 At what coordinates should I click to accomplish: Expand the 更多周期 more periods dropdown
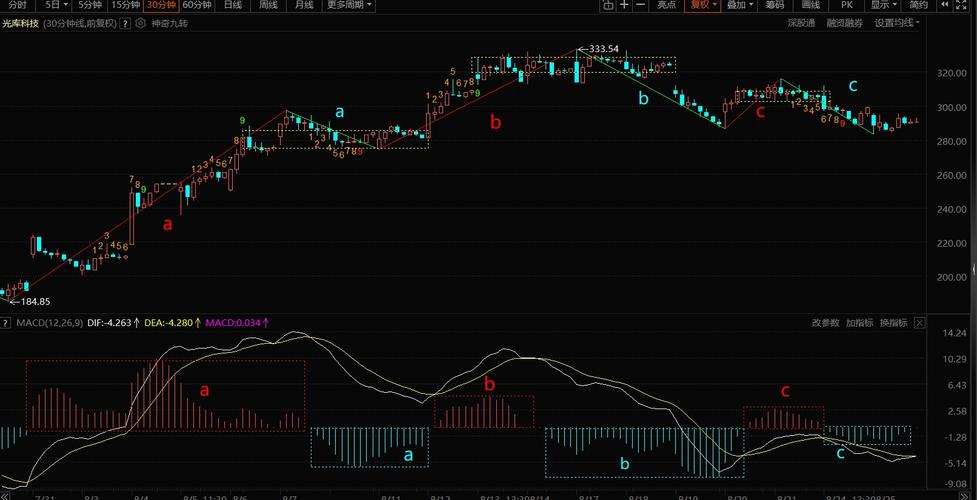(349, 5)
